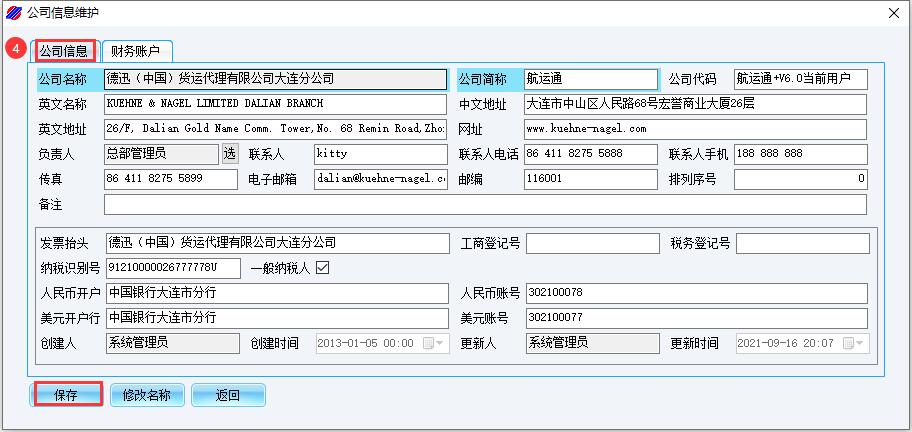
Task: Click the 修改名称 button
Action: coord(146,395)
